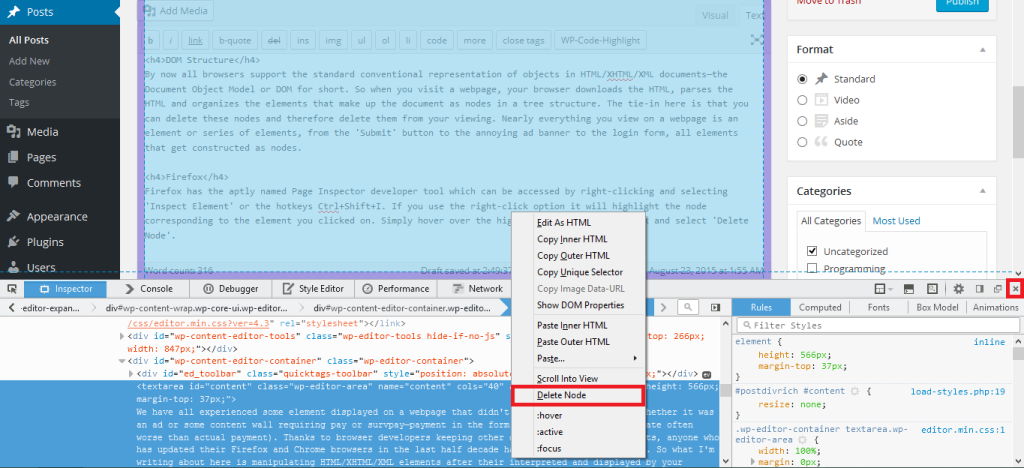1024x468 pixels.
Task: Click the scratchpad icon in devtools toolbar
Action: (933, 289)
